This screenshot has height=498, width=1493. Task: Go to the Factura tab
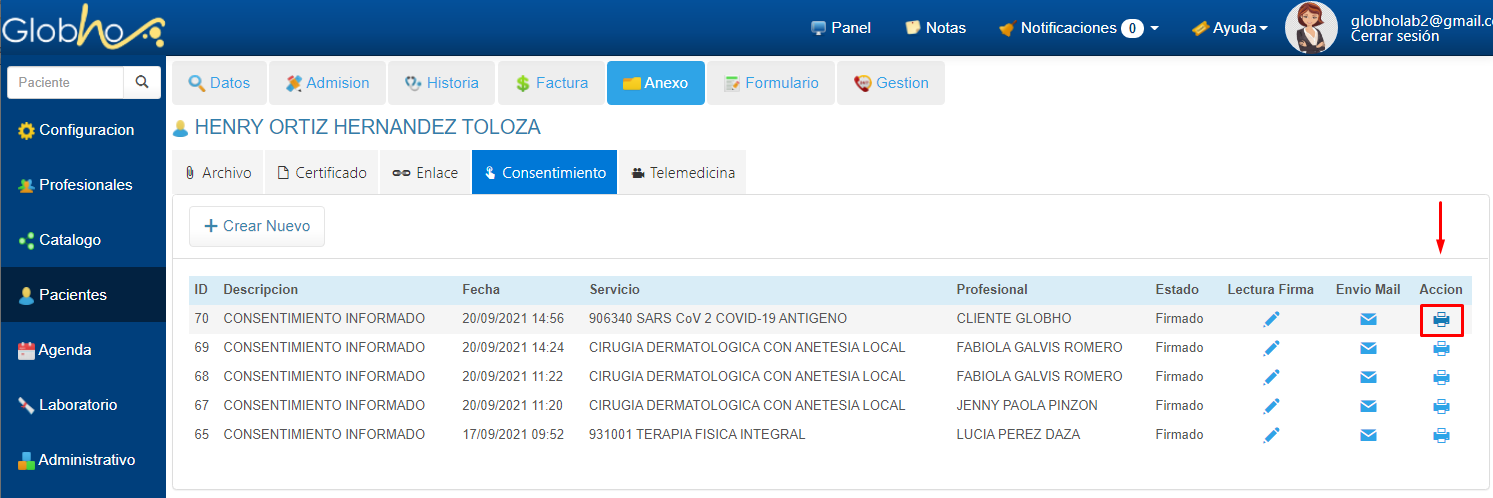point(551,83)
